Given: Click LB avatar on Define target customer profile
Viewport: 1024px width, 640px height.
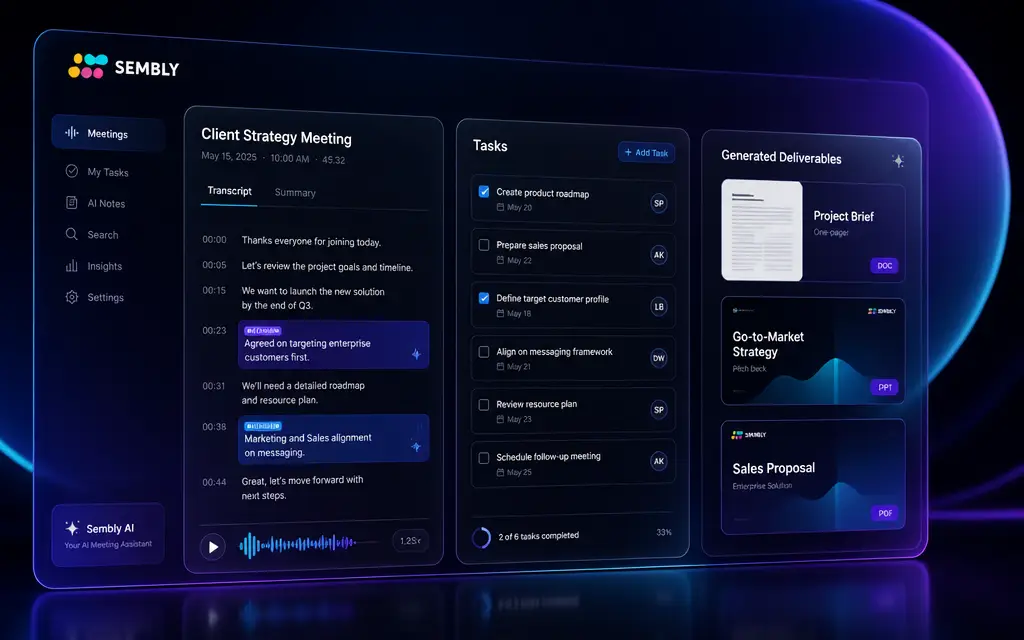Looking at the screenshot, I should [659, 306].
